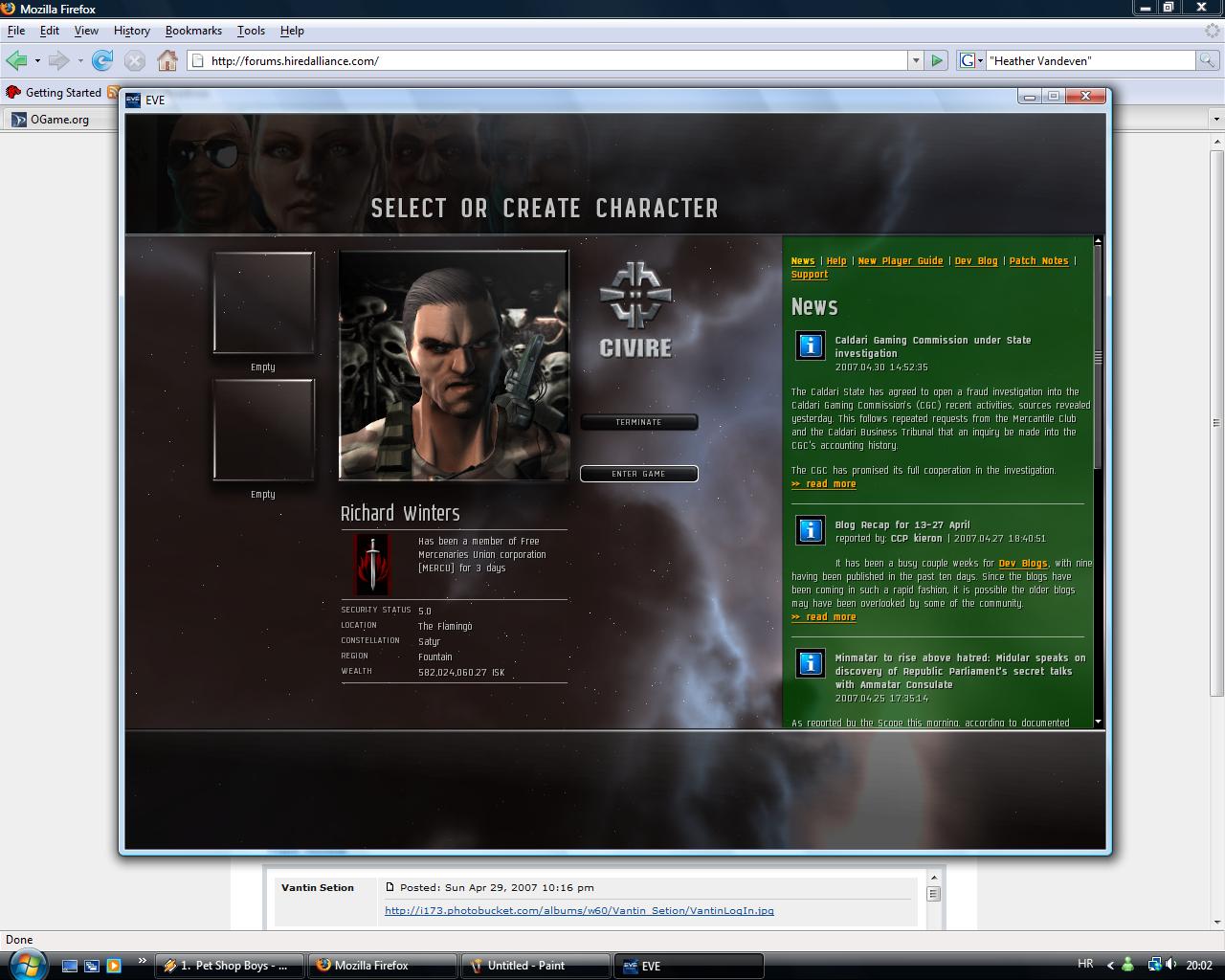Open the File menu in Firefox
Screen dimensions: 1225x980
pos(16,31)
